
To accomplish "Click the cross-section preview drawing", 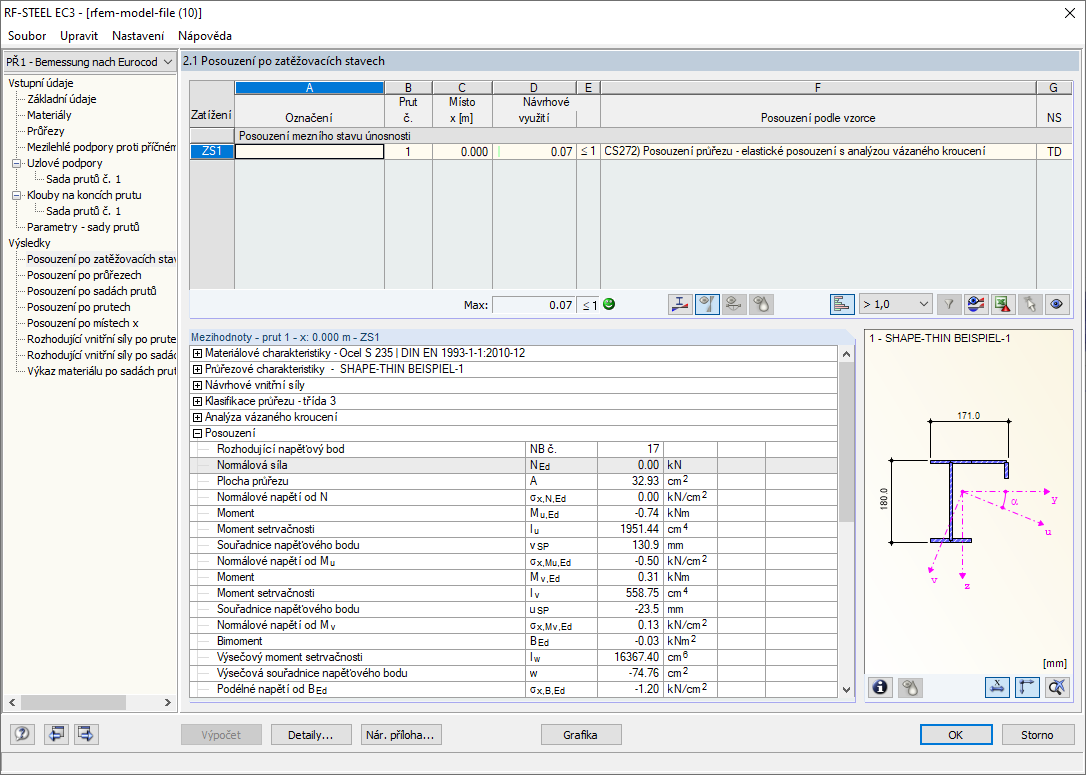I will (968, 502).
